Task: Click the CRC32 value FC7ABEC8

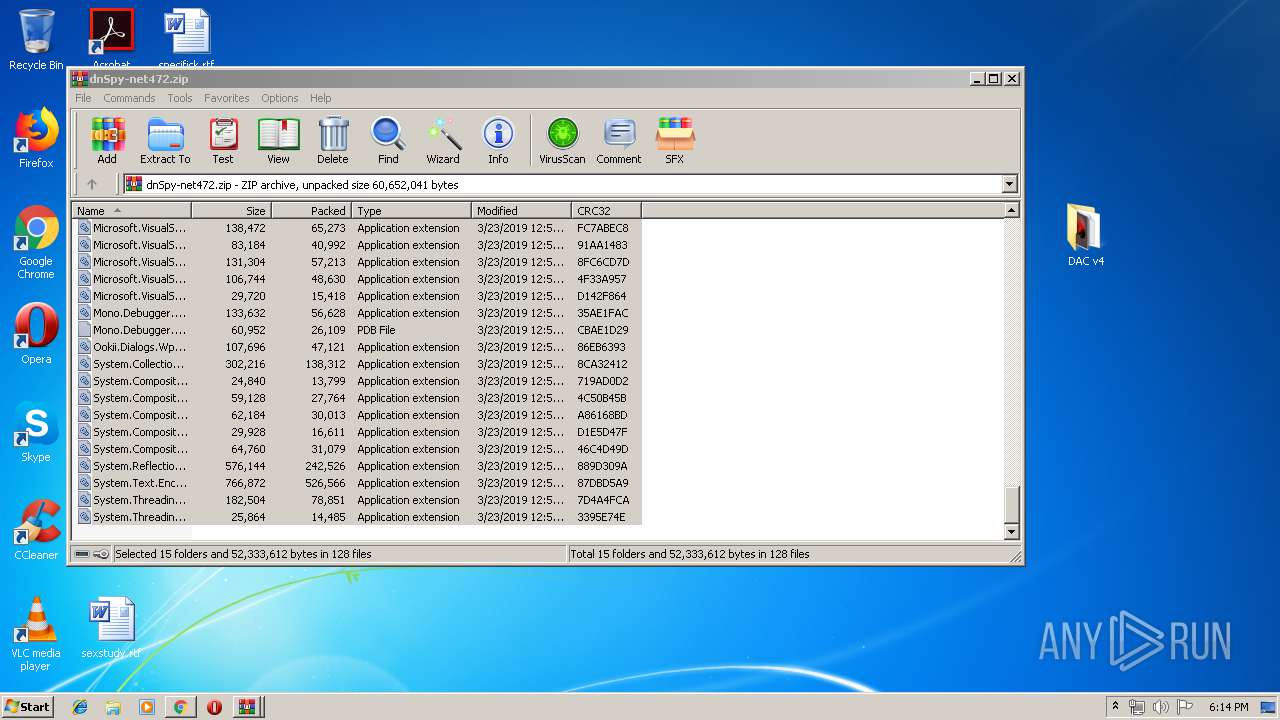Action: pyautogui.click(x=603, y=228)
